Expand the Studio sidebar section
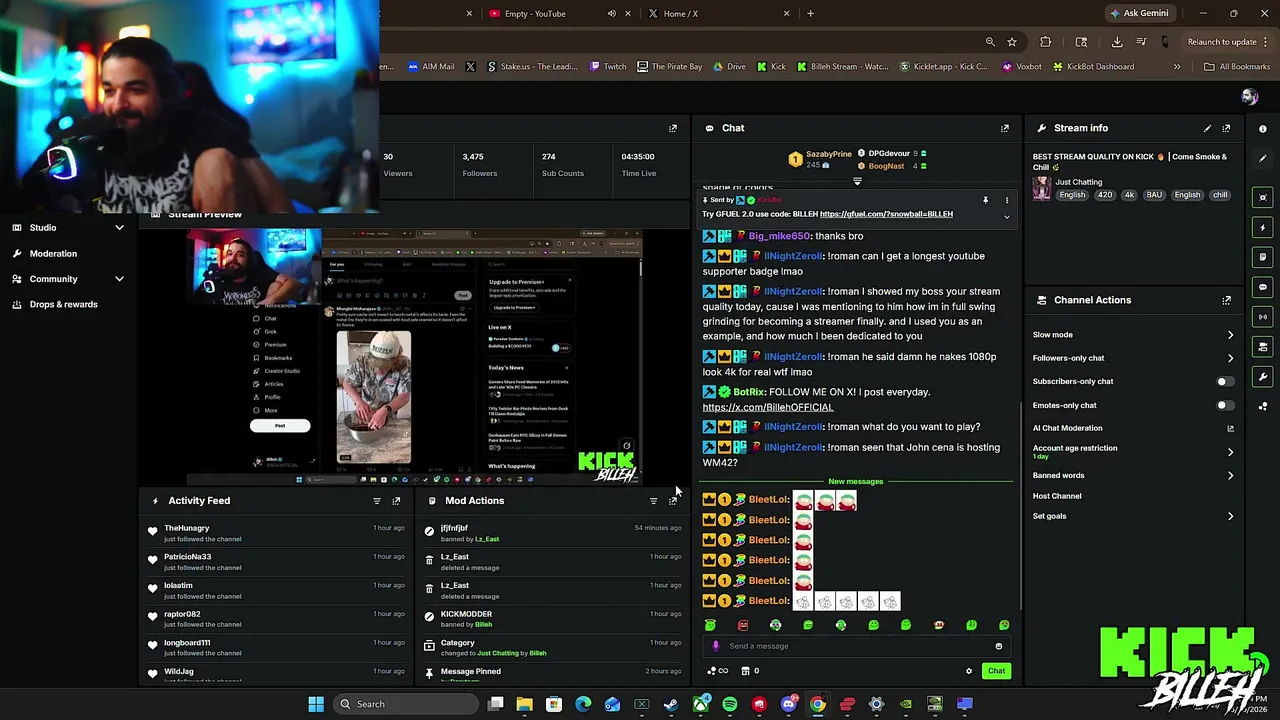This screenshot has width=1280, height=720. pos(119,228)
